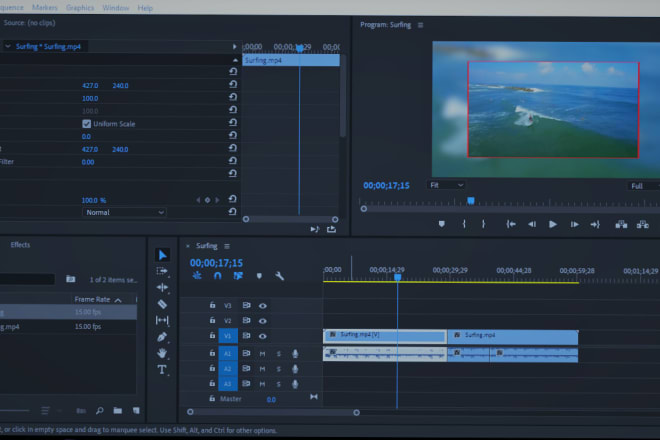
Task: Open the Help menu
Action: coord(145,8)
